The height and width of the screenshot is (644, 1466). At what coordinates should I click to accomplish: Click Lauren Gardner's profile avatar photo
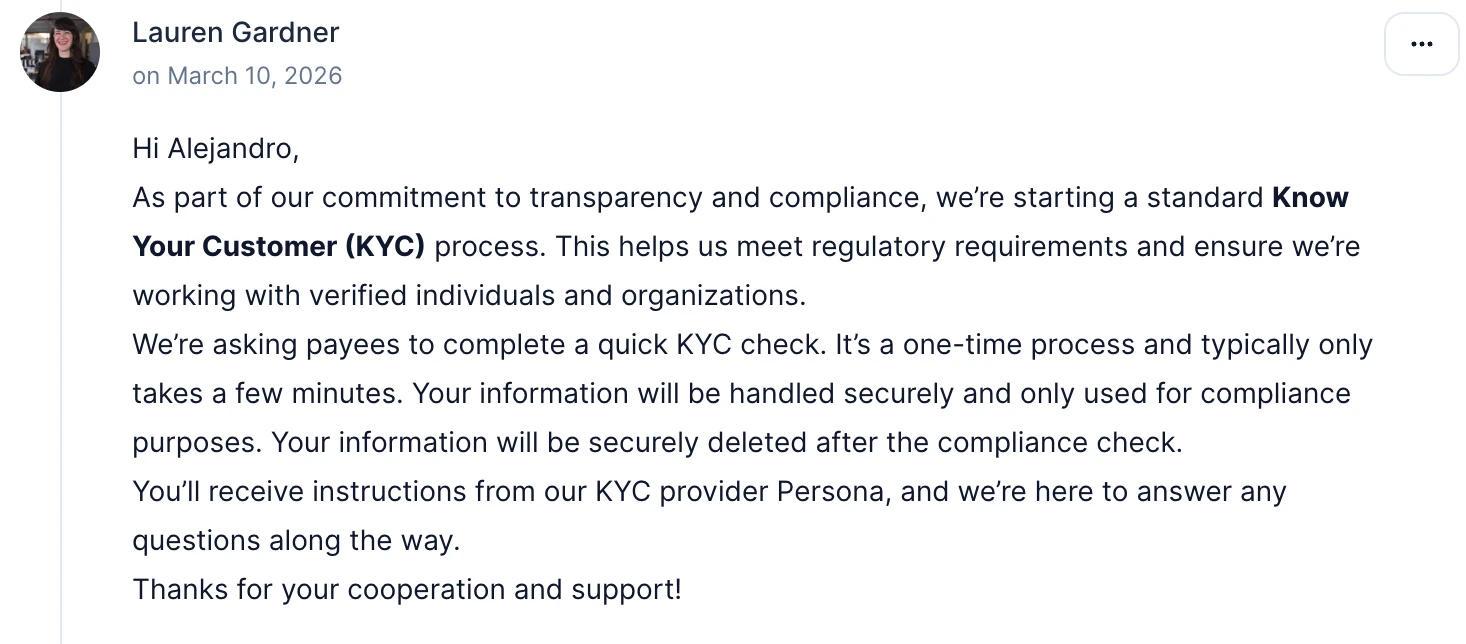[x=60, y=52]
